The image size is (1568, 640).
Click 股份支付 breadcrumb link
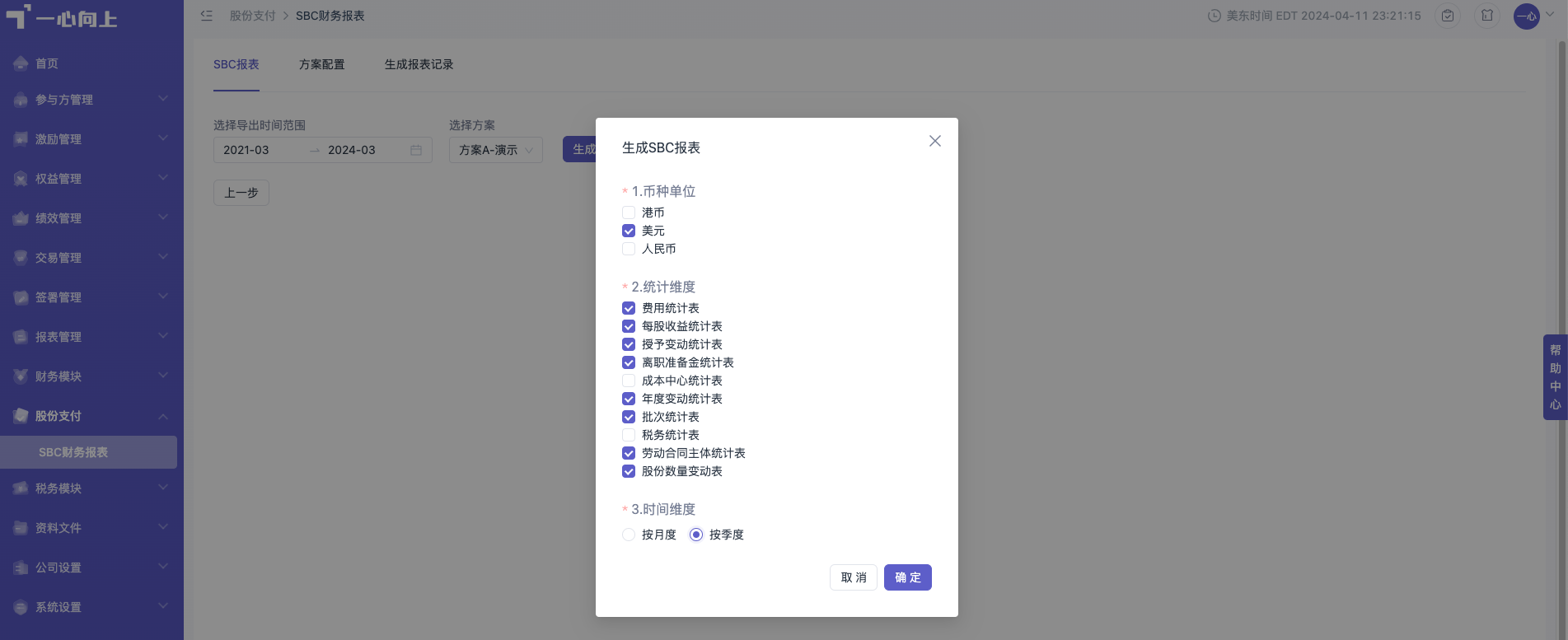click(x=252, y=16)
